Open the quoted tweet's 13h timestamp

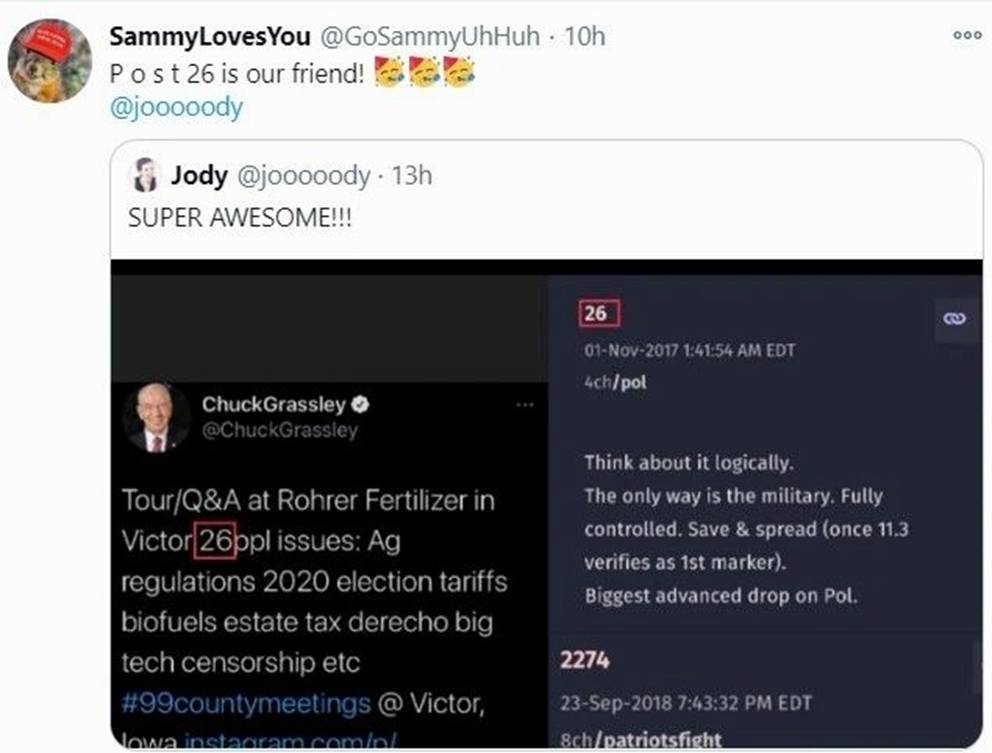[411, 175]
